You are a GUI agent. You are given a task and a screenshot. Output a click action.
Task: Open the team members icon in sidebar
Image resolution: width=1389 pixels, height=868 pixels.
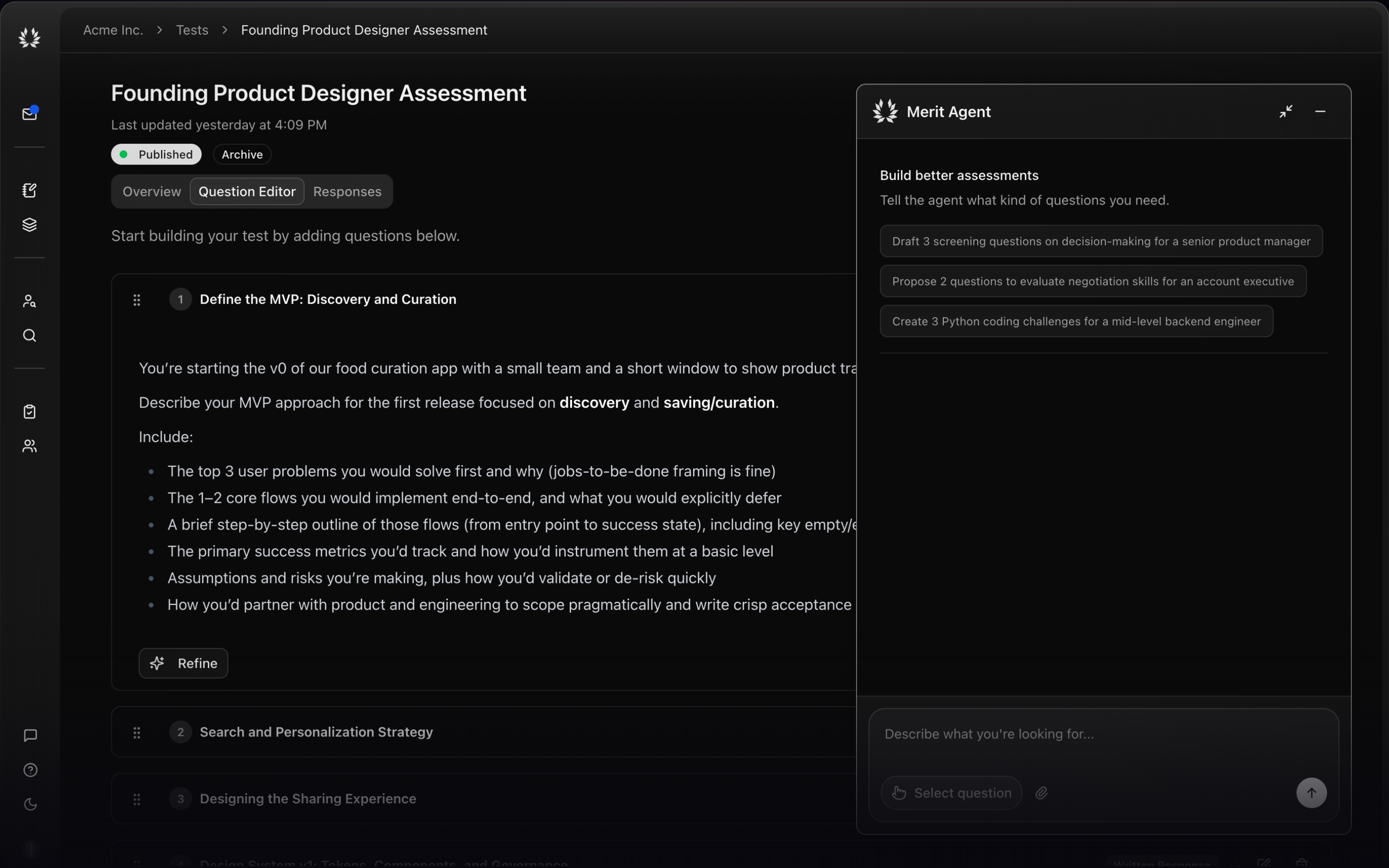[29, 446]
